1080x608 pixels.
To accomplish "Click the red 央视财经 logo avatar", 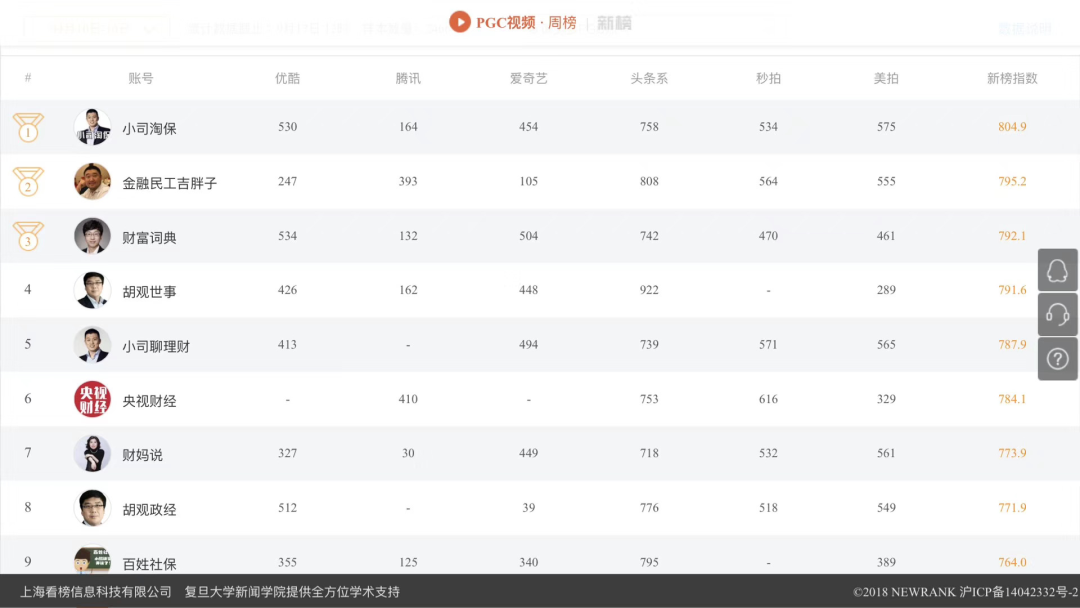I will pyautogui.click(x=92, y=399).
